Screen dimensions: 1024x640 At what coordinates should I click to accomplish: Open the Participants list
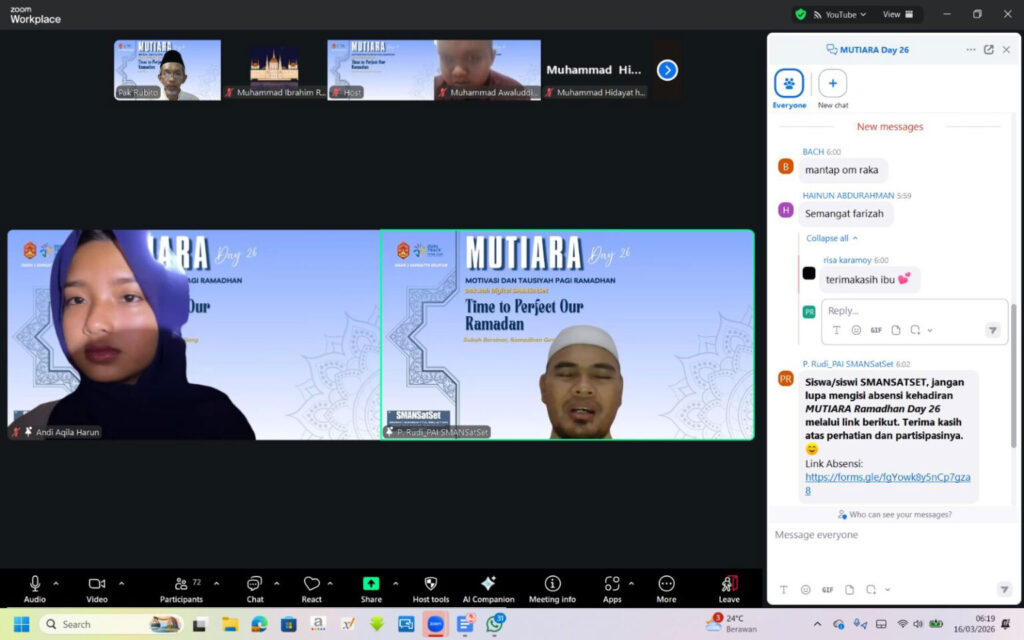183,585
